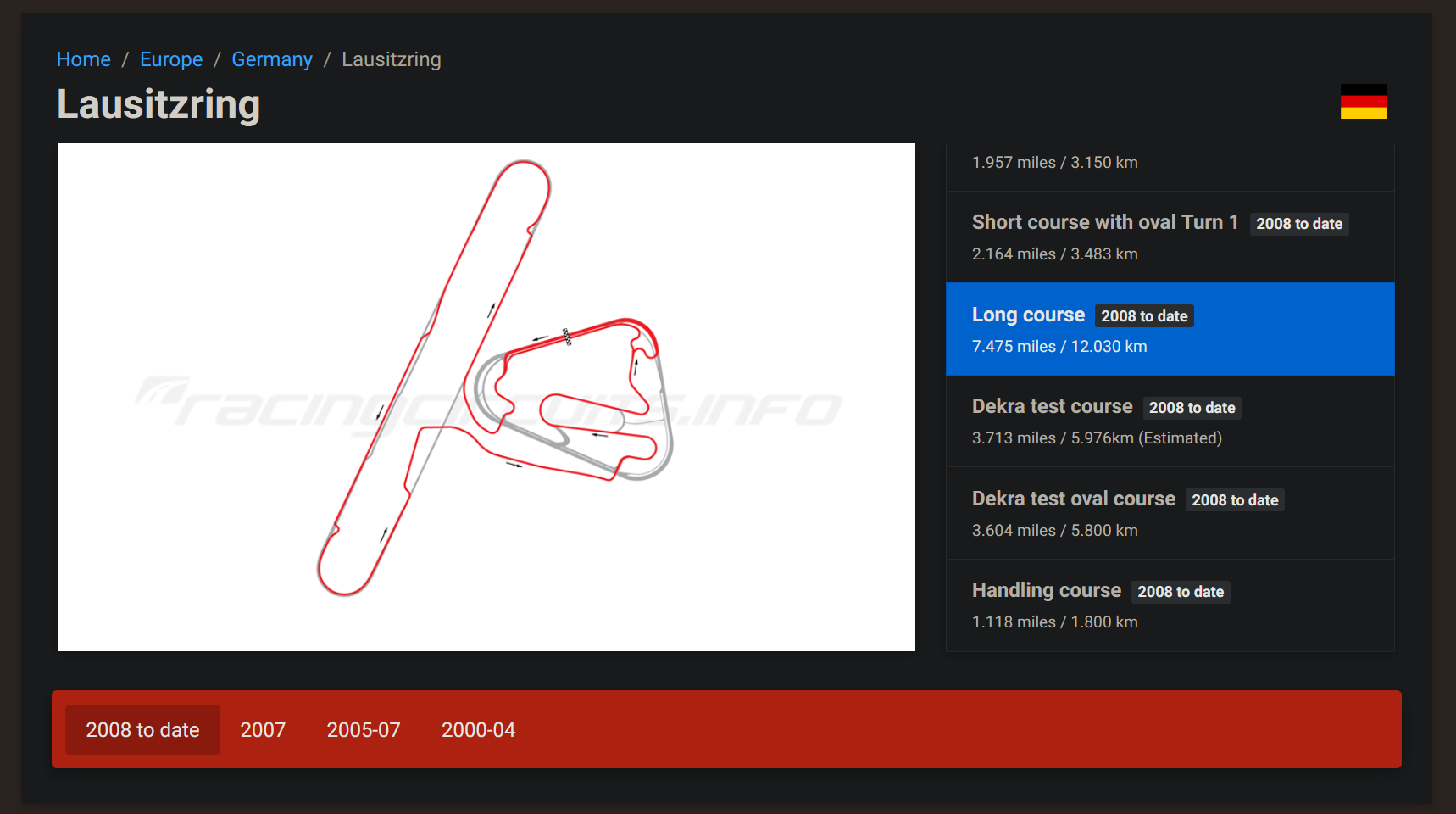This screenshot has height=814, width=1456.
Task: Open the Lausitzring track map image
Action: click(x=486, y=397)
